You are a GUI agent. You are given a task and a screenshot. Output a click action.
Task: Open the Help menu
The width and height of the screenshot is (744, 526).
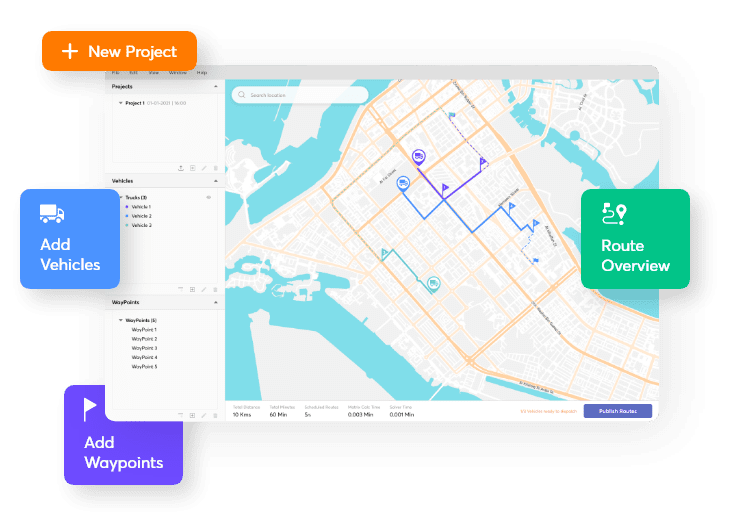(202, 73)
